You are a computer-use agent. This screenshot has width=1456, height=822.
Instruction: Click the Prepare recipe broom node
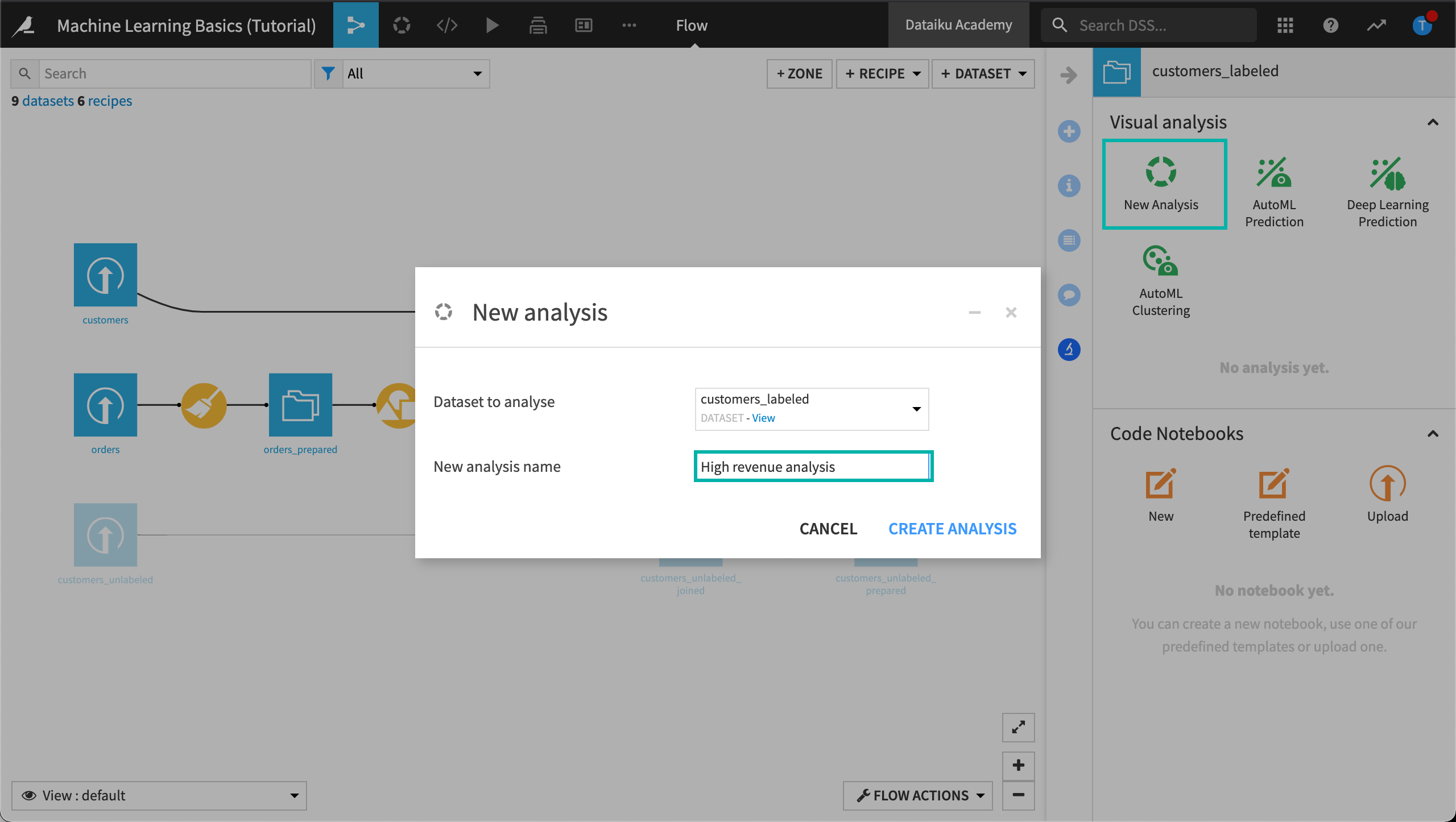tap(204, 405)
